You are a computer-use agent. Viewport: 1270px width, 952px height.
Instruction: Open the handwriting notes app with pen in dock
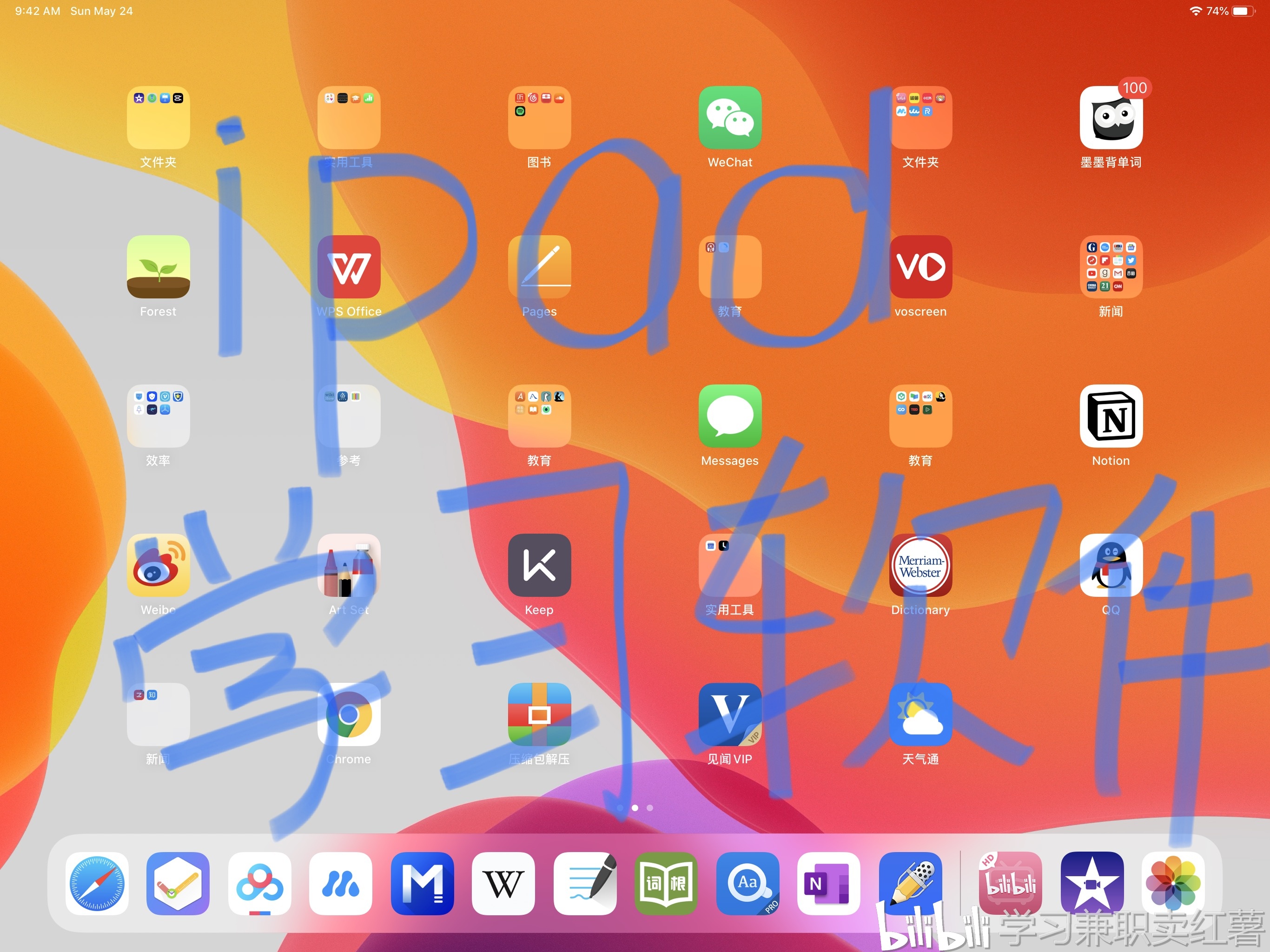tap(585, 884)
